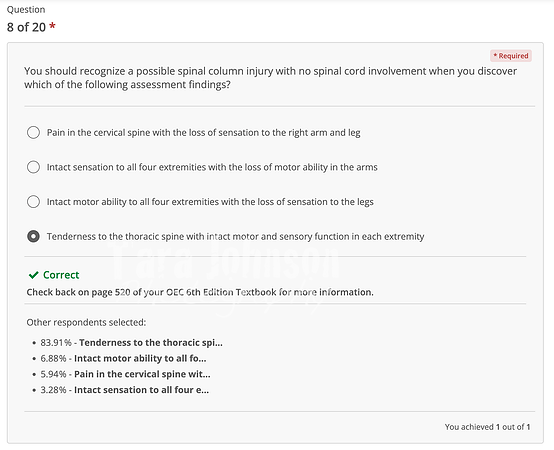Click the green Correct checkmark icon
This screenshot has width=554, height=450.
click(34, 275)
